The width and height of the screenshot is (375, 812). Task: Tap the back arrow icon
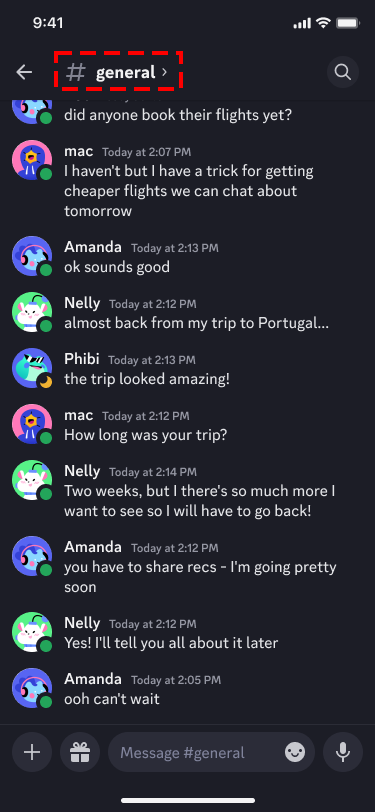(24, 72)
